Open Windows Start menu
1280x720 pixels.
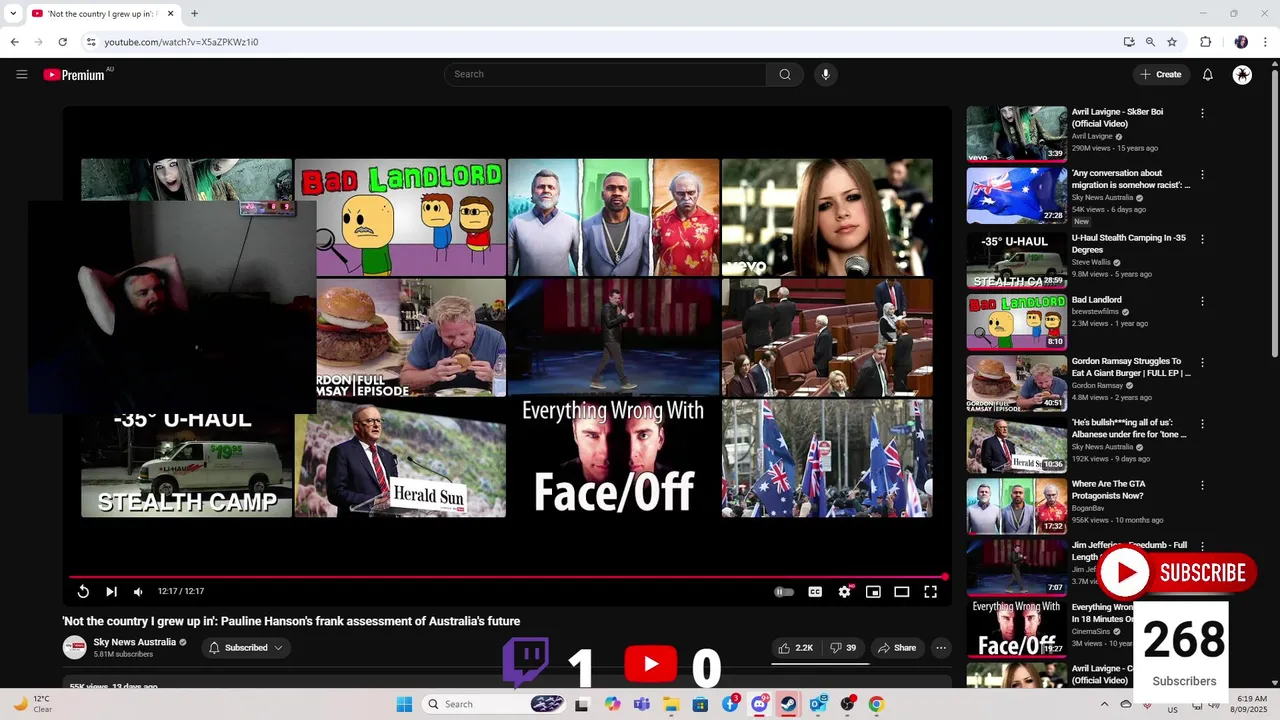click(x=404, y=704)
